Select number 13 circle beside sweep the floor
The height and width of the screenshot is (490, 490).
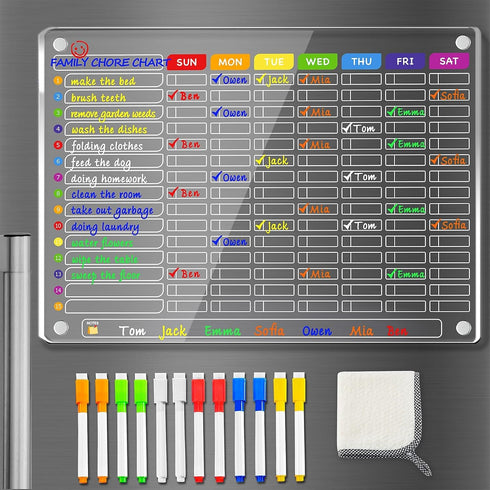click(x=58, y=274)
